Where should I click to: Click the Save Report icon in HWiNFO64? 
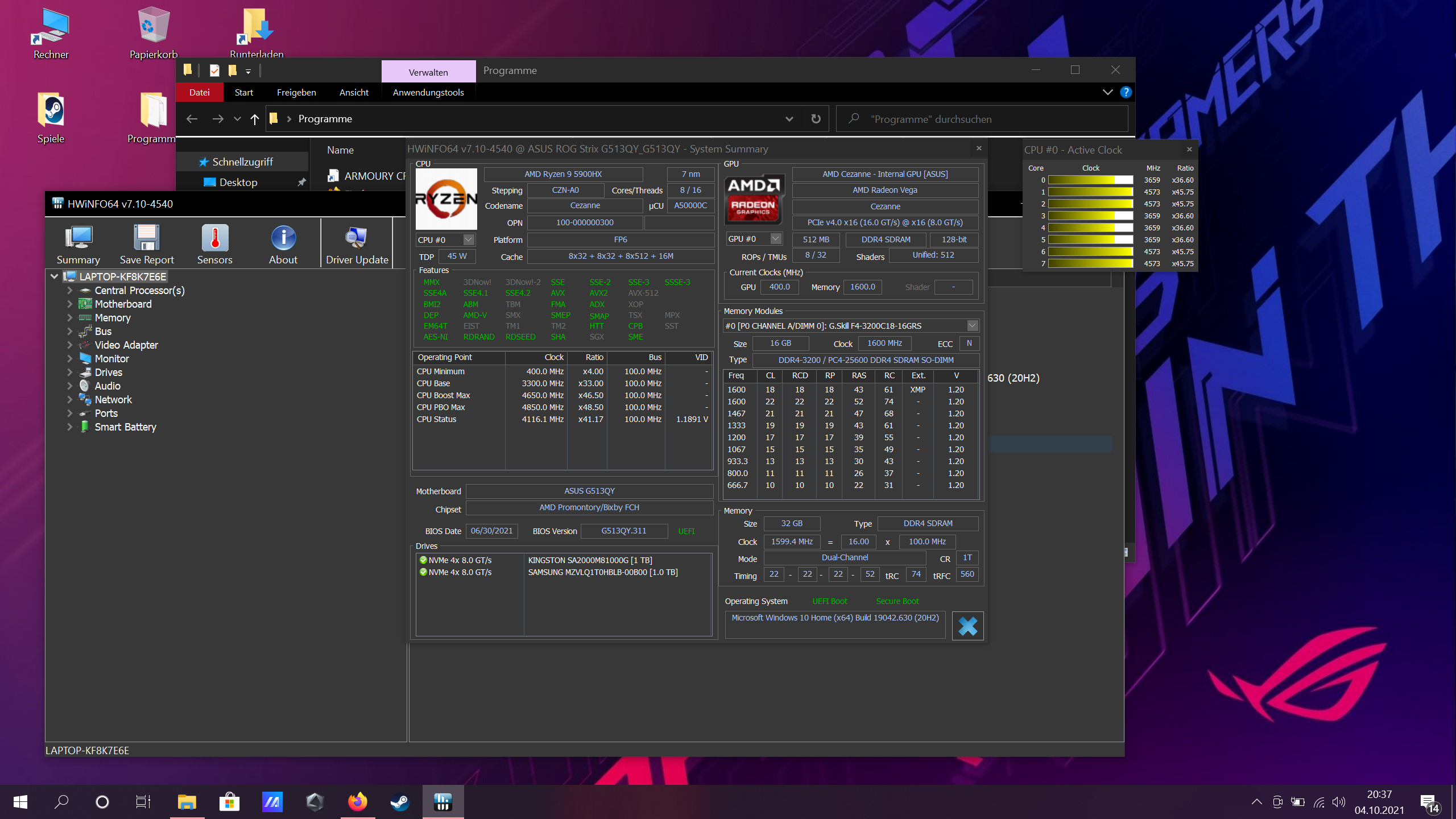(x=146, y=243)
